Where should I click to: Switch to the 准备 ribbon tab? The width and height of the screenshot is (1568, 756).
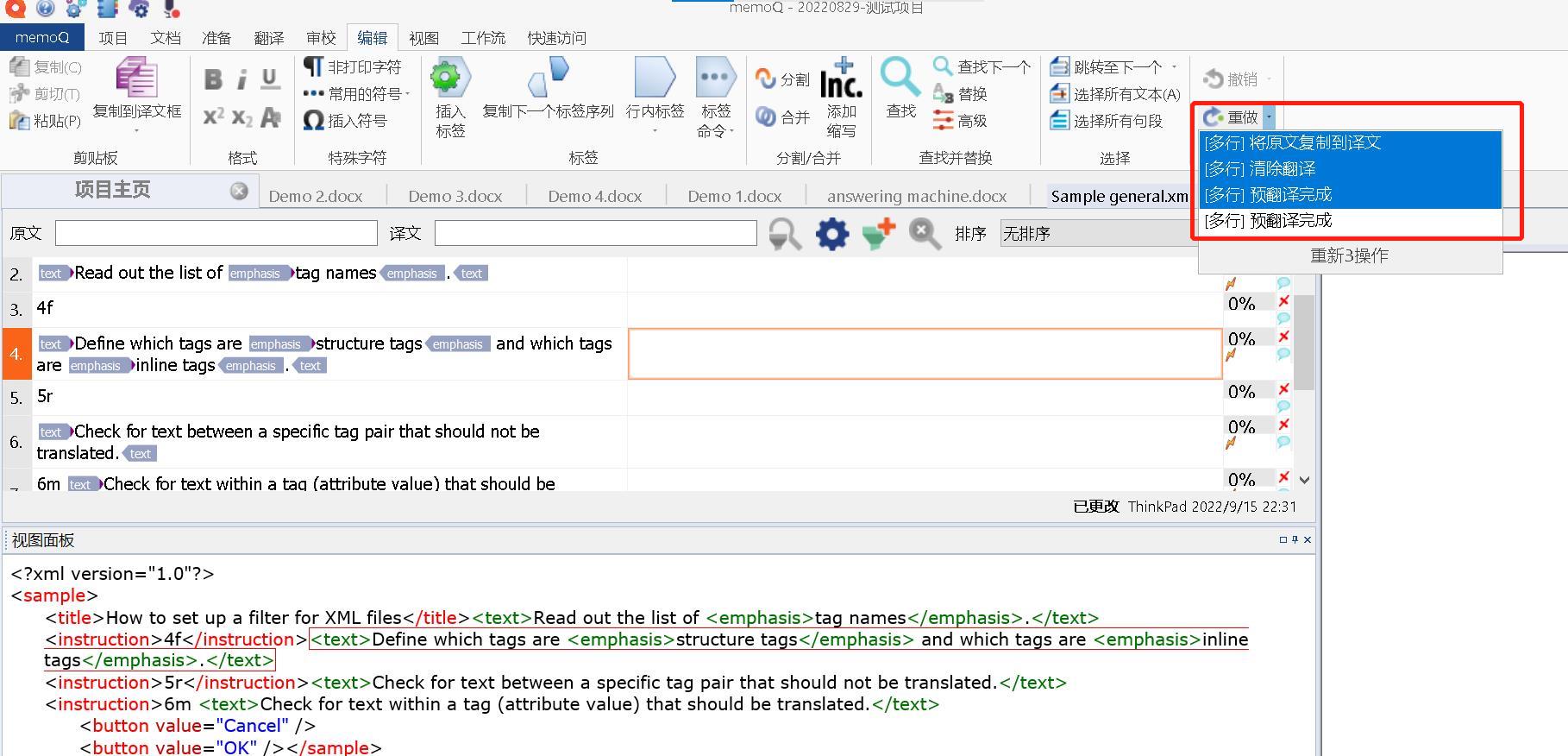click(x=216, y=38)
